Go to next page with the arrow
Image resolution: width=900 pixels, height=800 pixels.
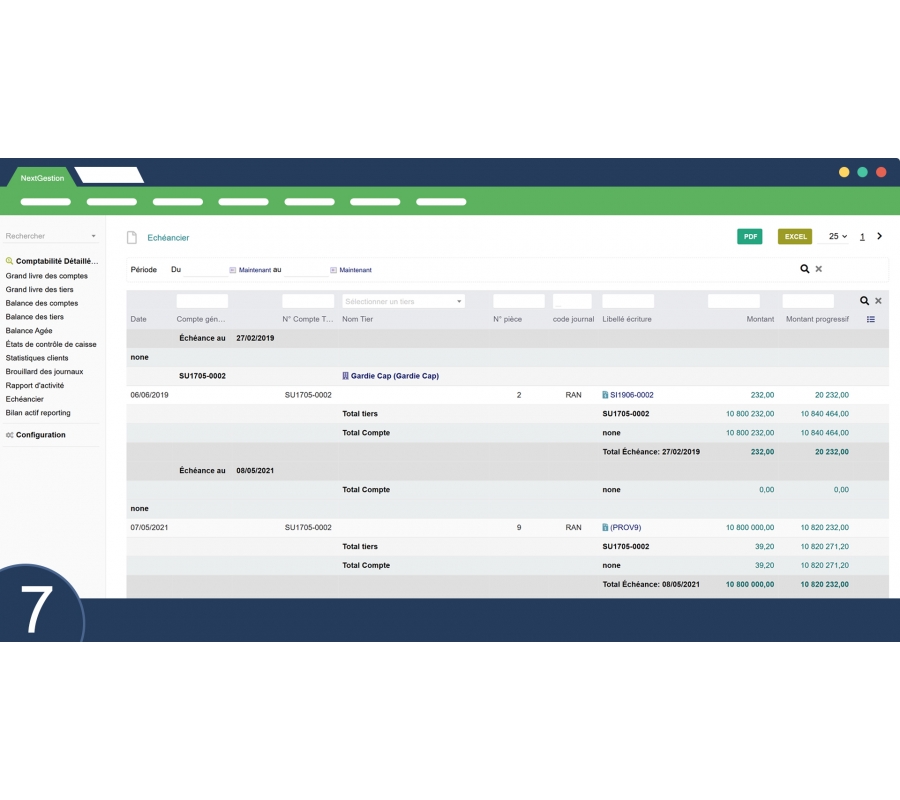pos(880,237)
